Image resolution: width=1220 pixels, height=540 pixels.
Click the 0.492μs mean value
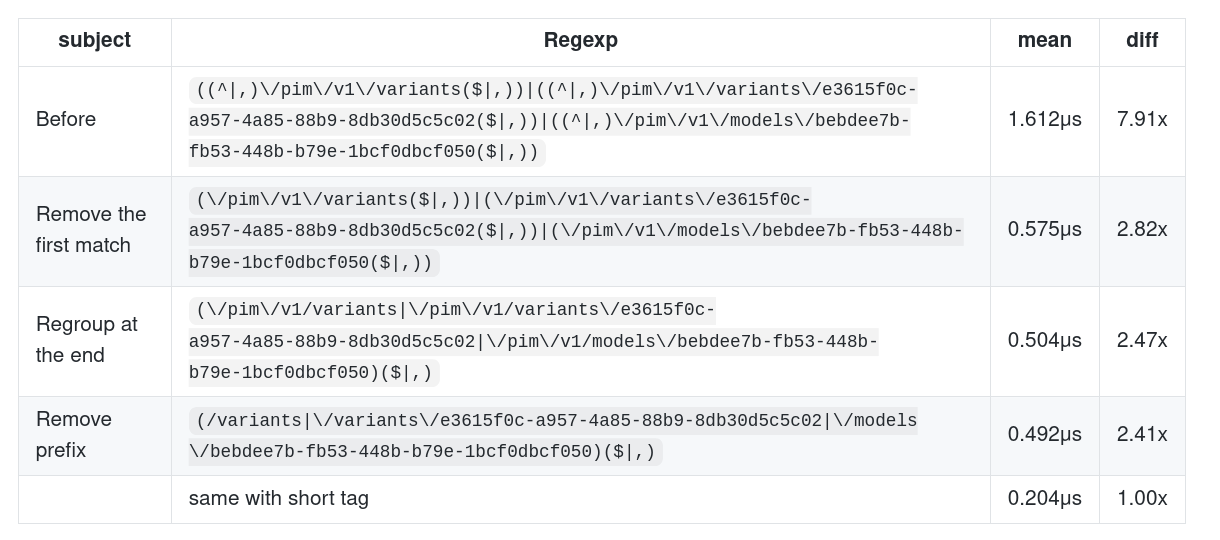[1044, 434]
